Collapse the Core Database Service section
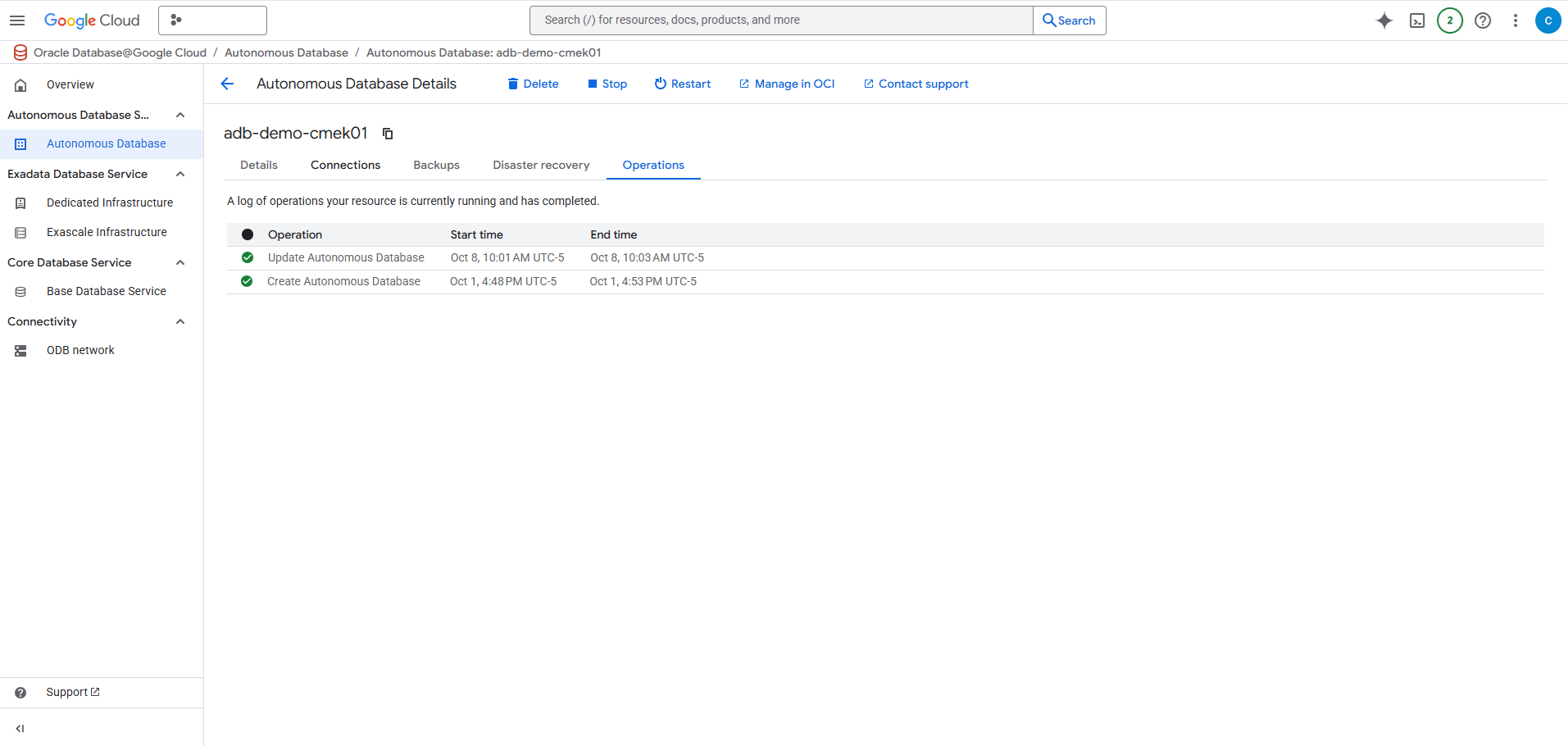This screenshot has height=746, width=1568. tap(180, 262)
